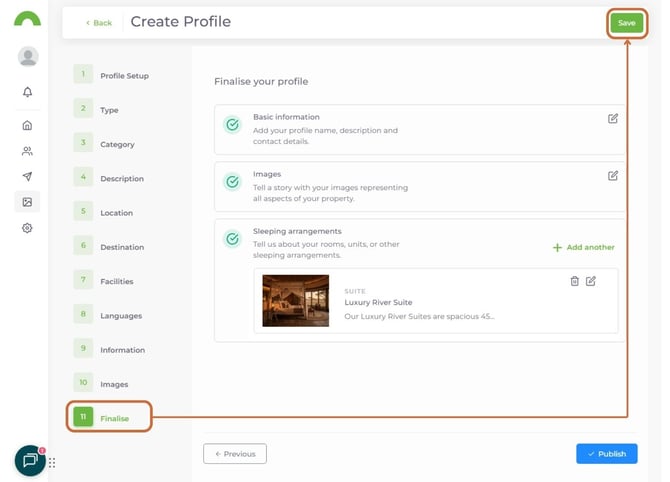
Task: Select the Facilities step
Action: (116, 282)
